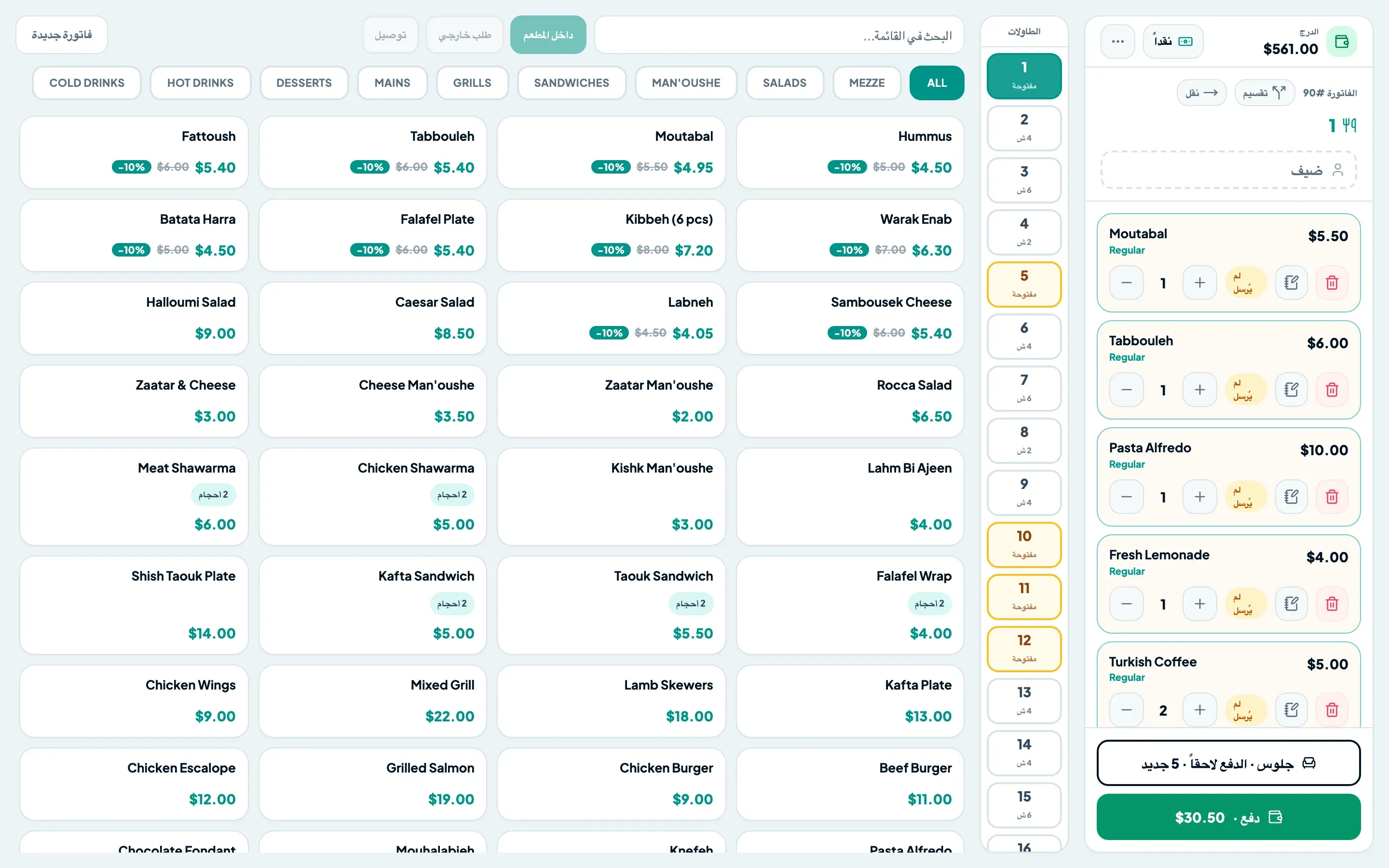Delete the Tabbouleh order item

click(x=1332, y=390)
